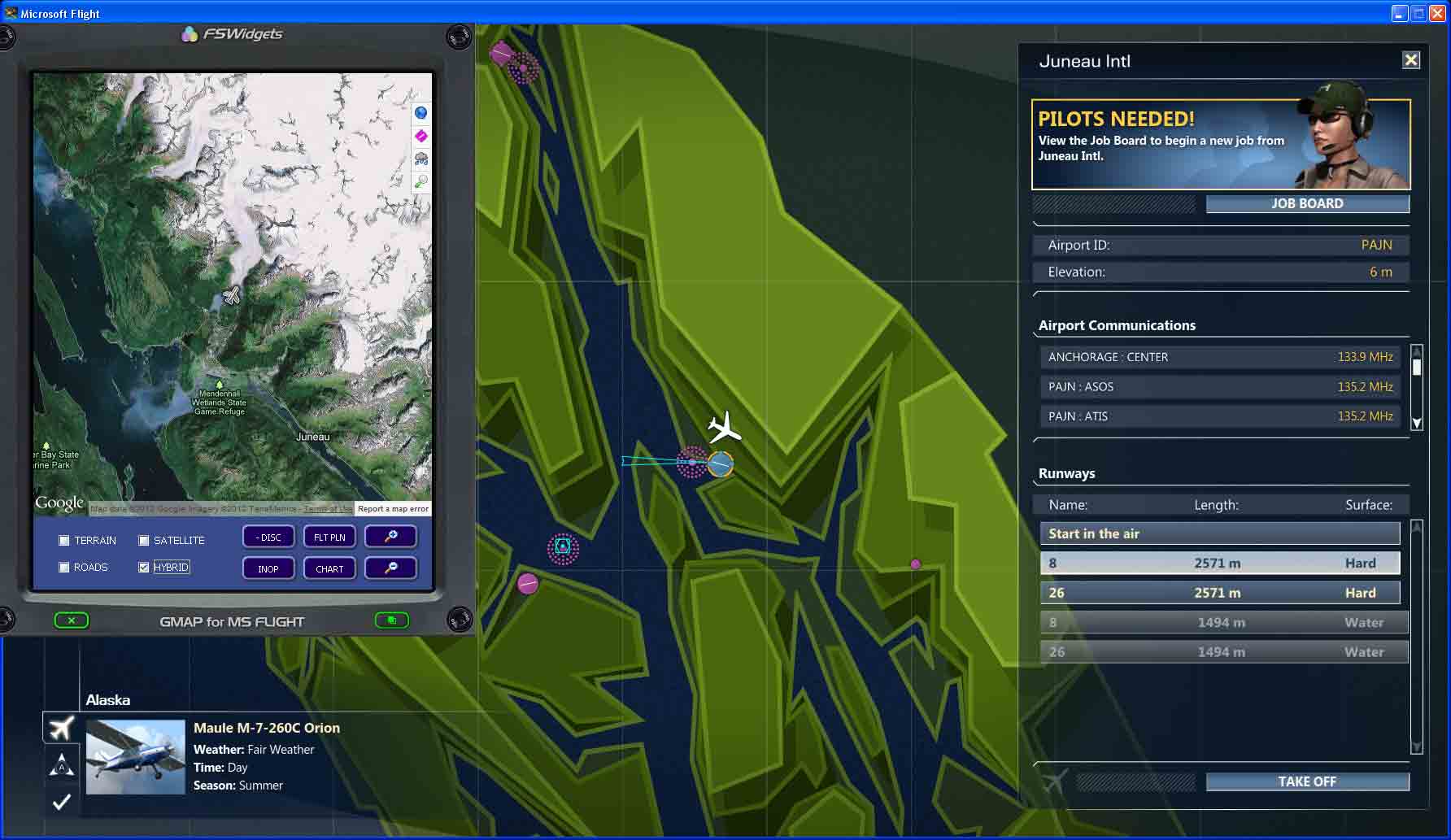Click the Runways list scroll-up arrow
This screenshot has width=1451, height=840.
tap(1416, 527)
